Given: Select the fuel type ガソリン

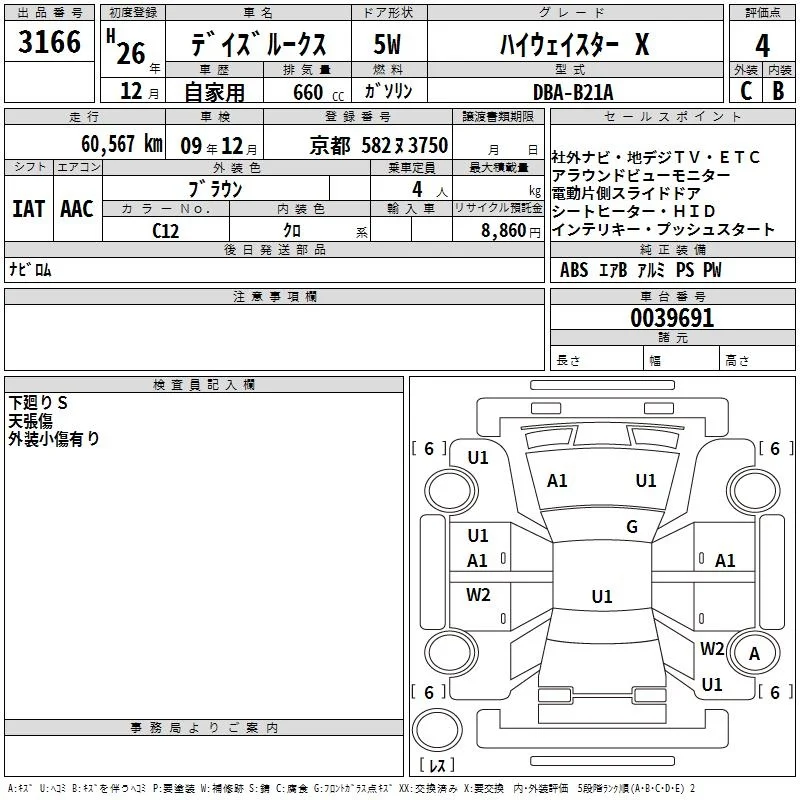Looking at the screenshot, I should (x=388, y=91).
